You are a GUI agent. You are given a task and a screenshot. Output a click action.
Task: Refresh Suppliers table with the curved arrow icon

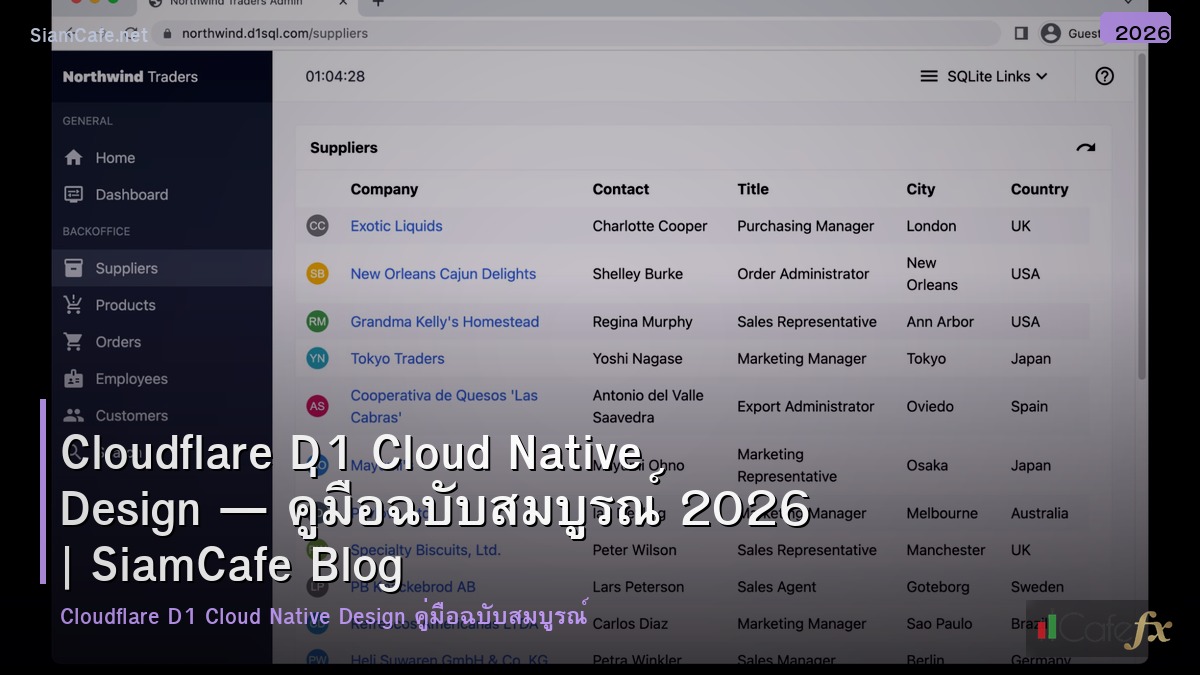click(x=1086, y=146)
